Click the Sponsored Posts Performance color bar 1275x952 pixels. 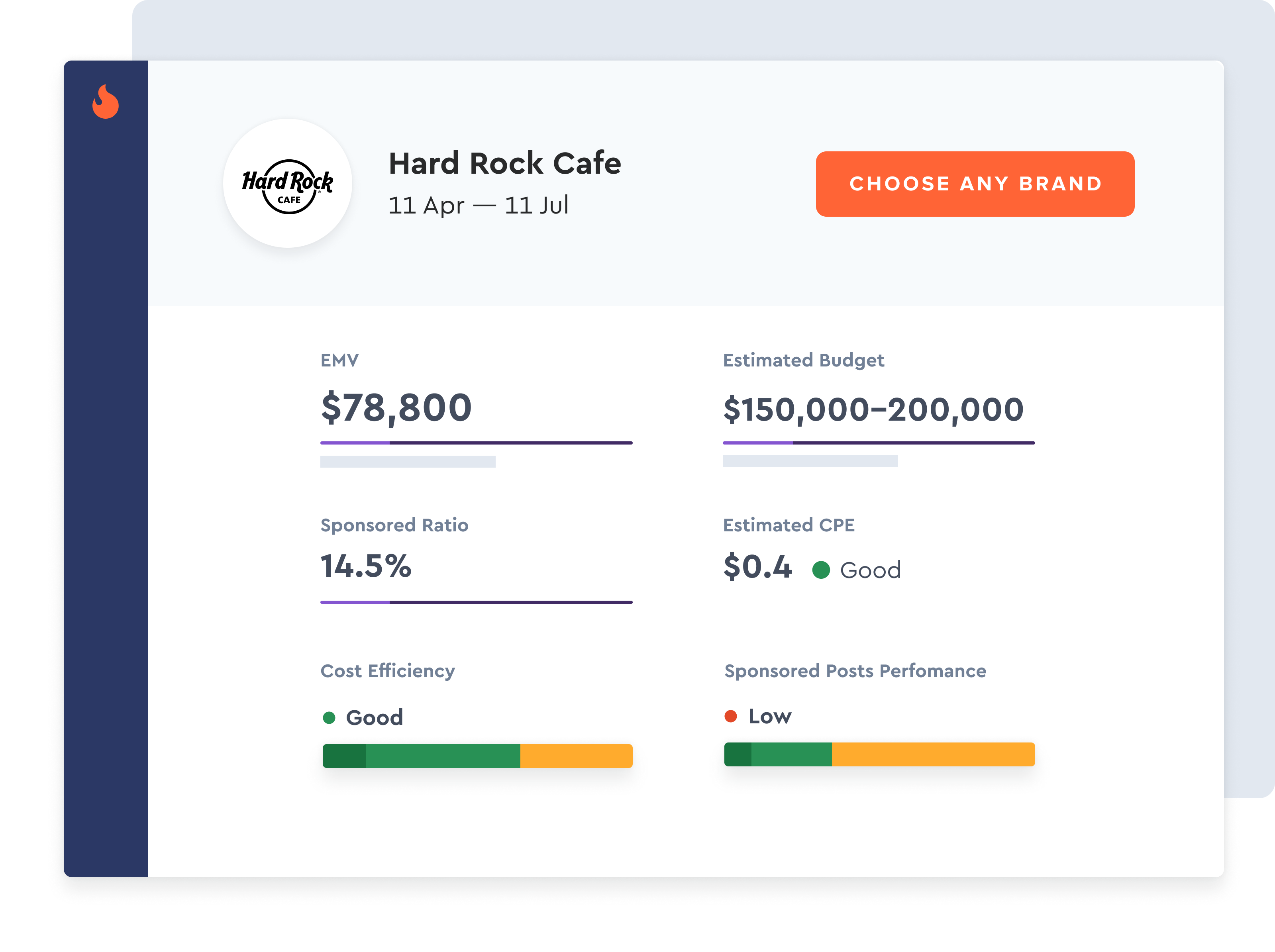[x=879, y=754]
